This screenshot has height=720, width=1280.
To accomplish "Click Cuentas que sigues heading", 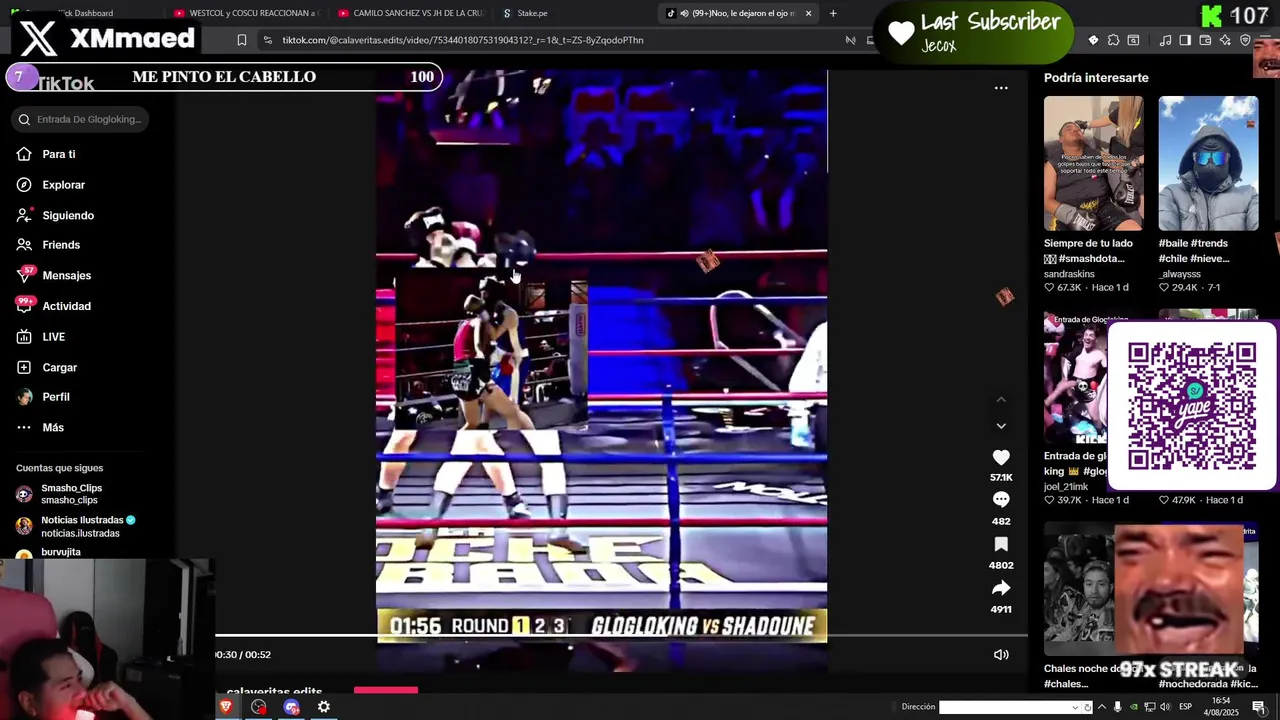I will click(x=59, y=468).
